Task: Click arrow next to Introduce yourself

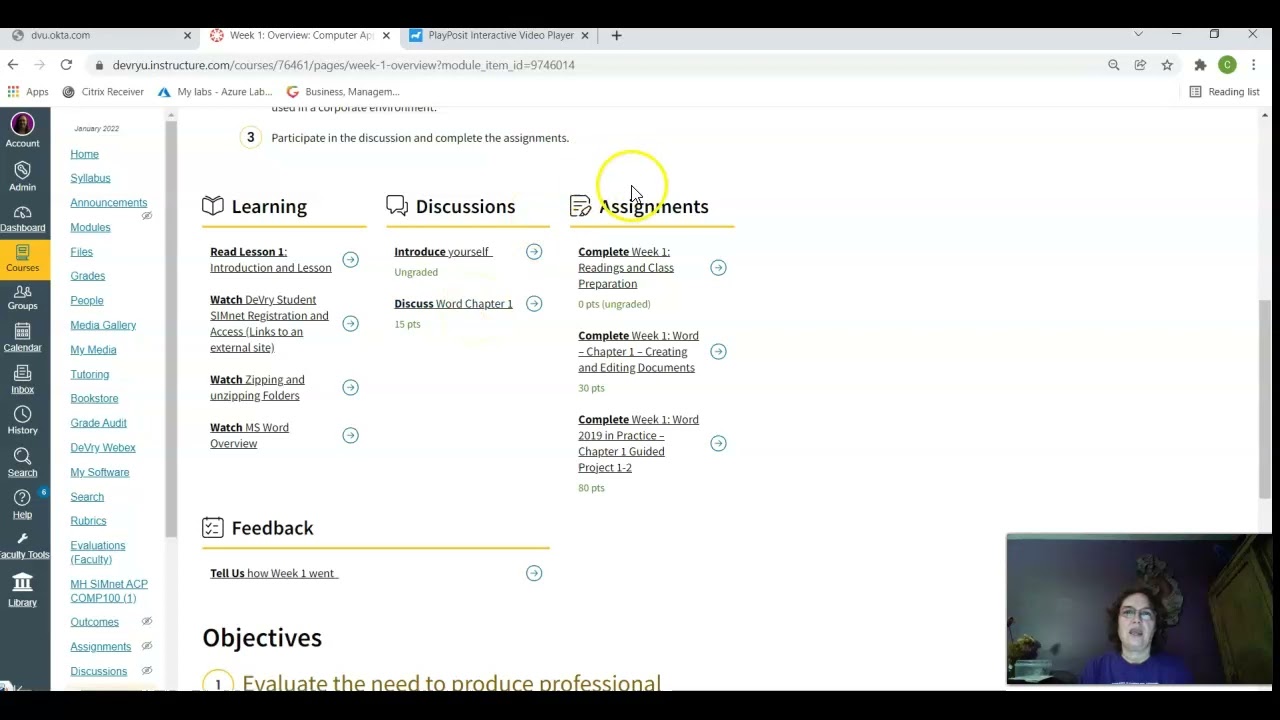Action: coord(534,252)
